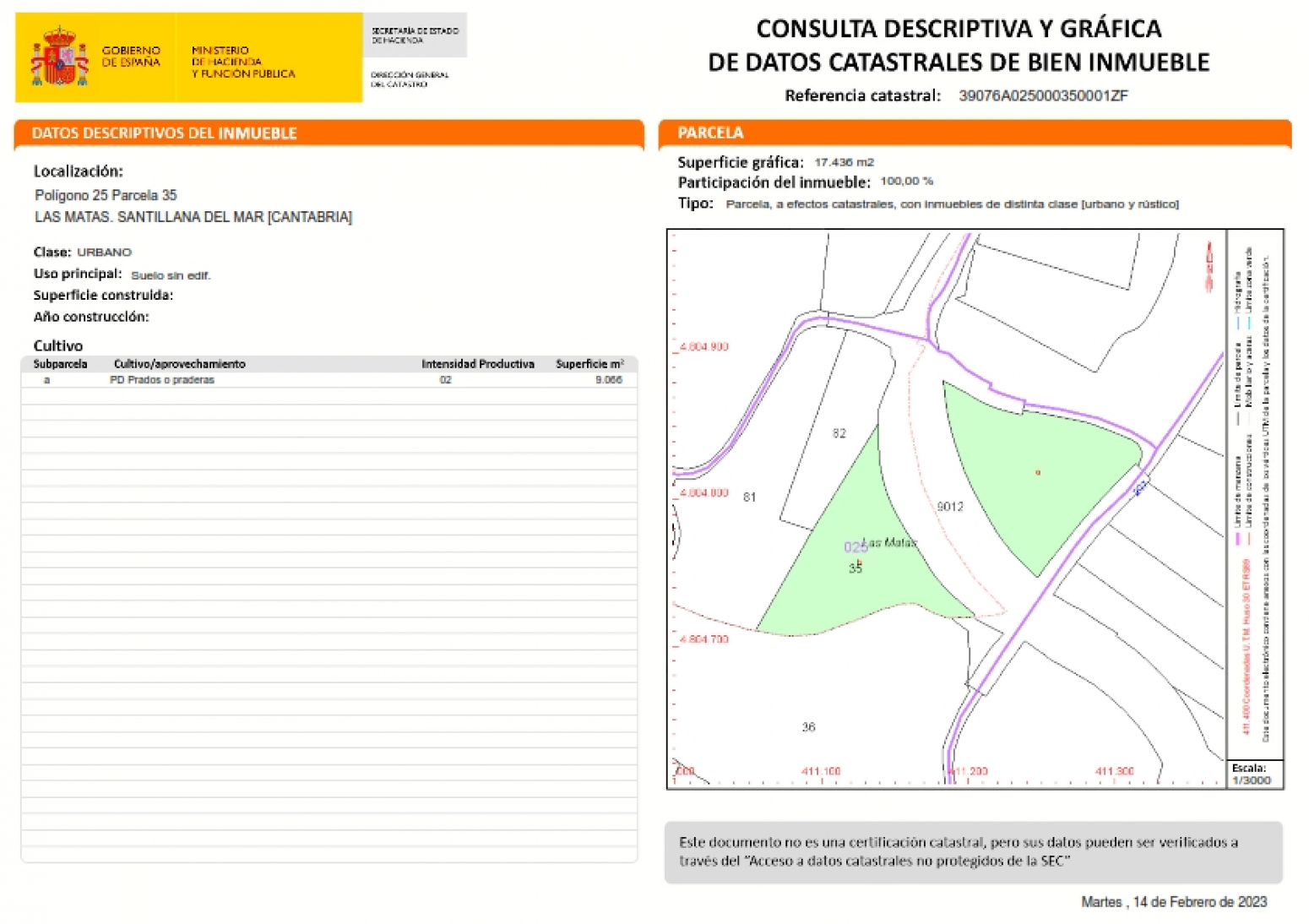Click the 'Superficie m²' column header
The width and height of the screenshot is (1309, 924).
[589, 364]
